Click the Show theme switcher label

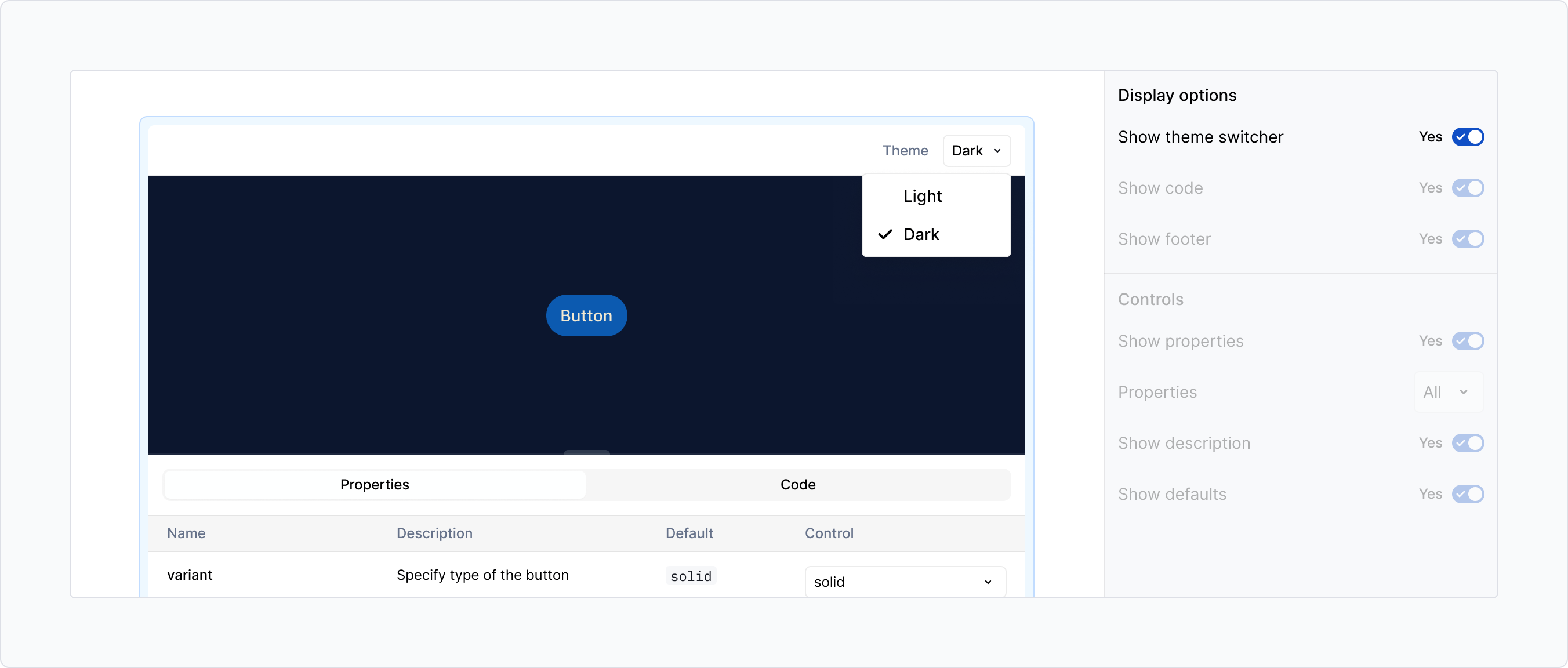pyautogui.click(x=1200, y=137)
